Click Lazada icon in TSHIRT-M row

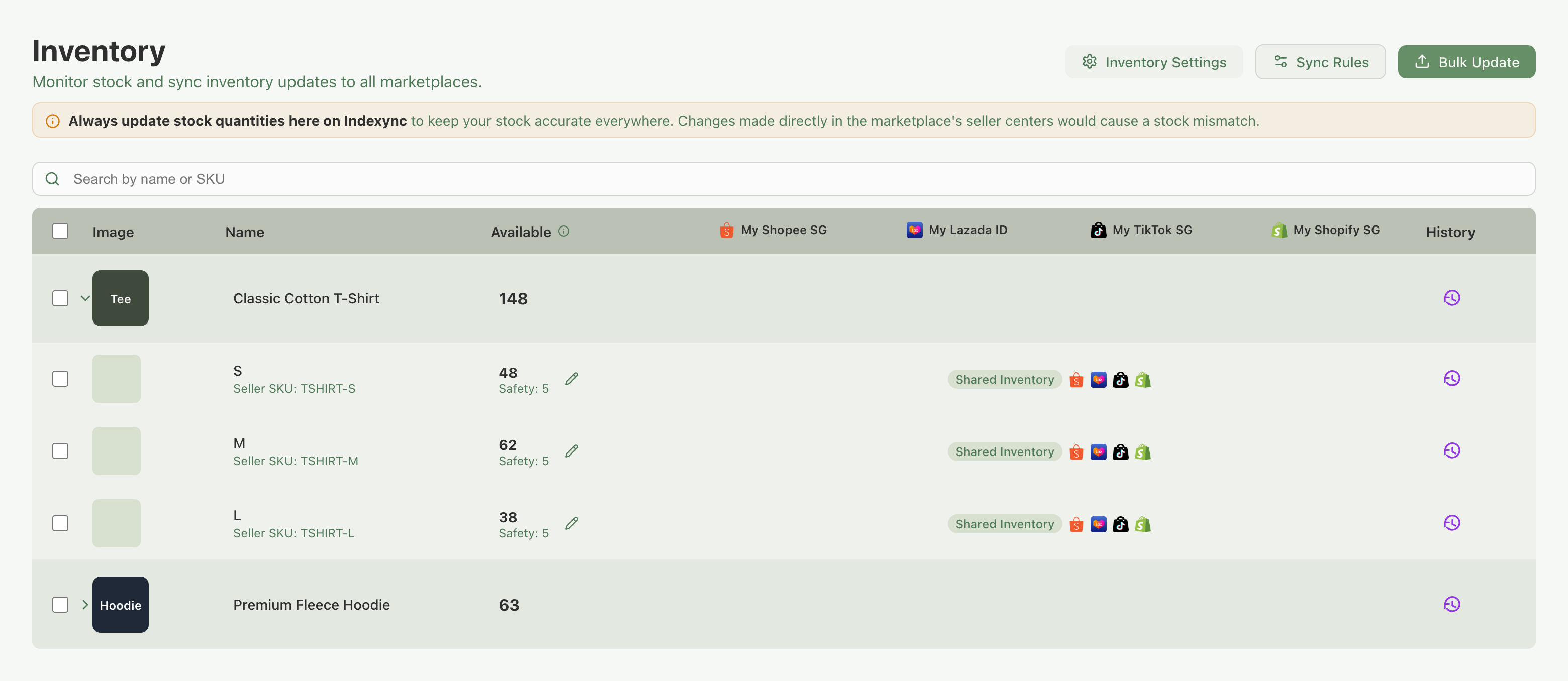1098,452
